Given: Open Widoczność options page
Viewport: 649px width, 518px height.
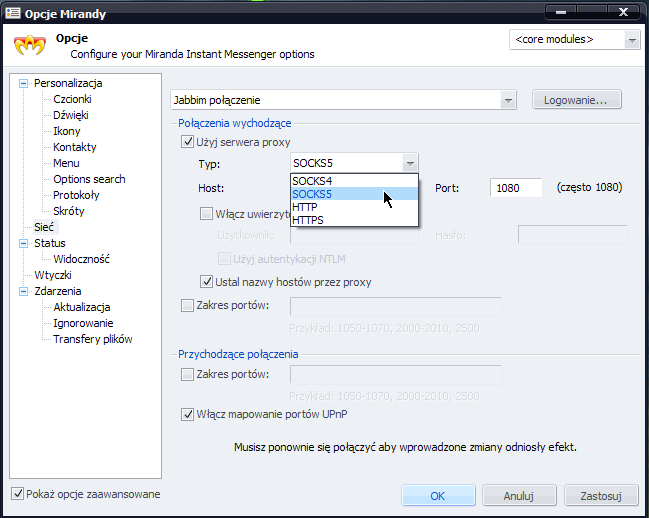Looking at the screenshot, I should [82, 259].
